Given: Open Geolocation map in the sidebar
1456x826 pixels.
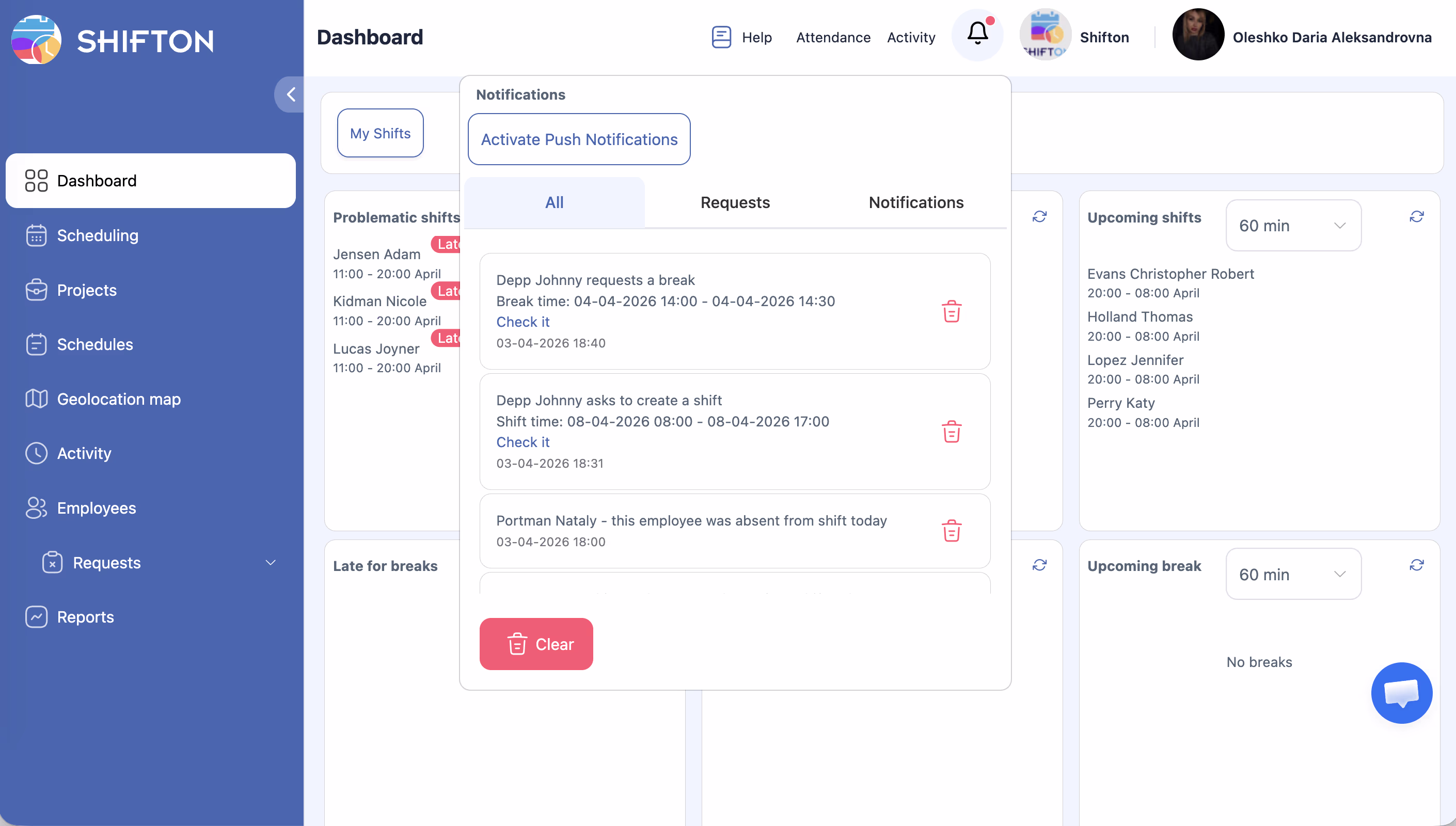Looking at the screenshot, I should pos(119,399).
